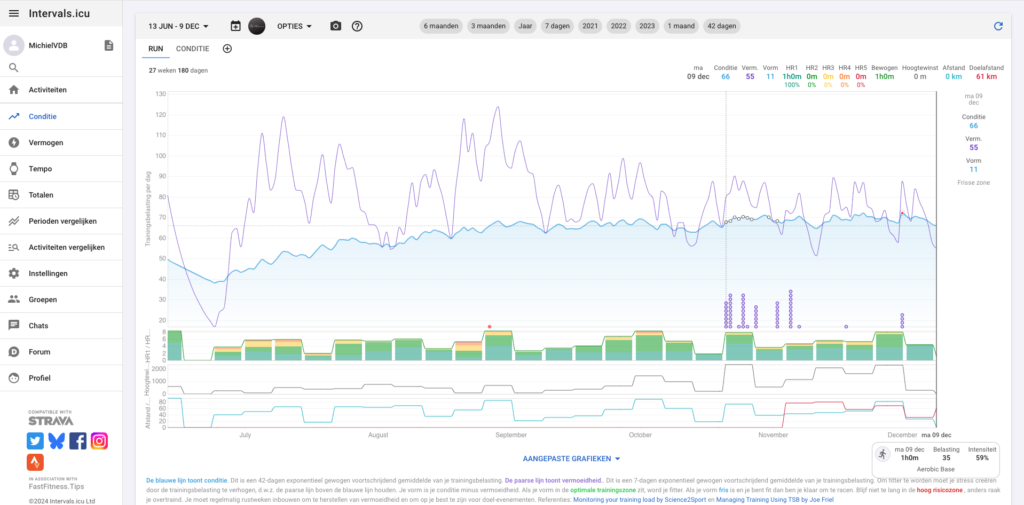1024x505 pixels.
Task: Click the refresh icon in the top right
Action: click(997, 26)
